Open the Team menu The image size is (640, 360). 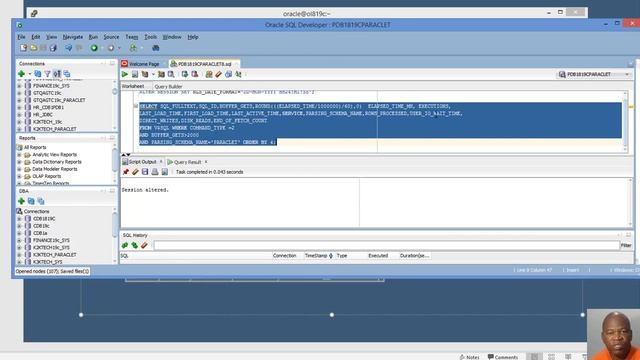[x=131, y=37]
